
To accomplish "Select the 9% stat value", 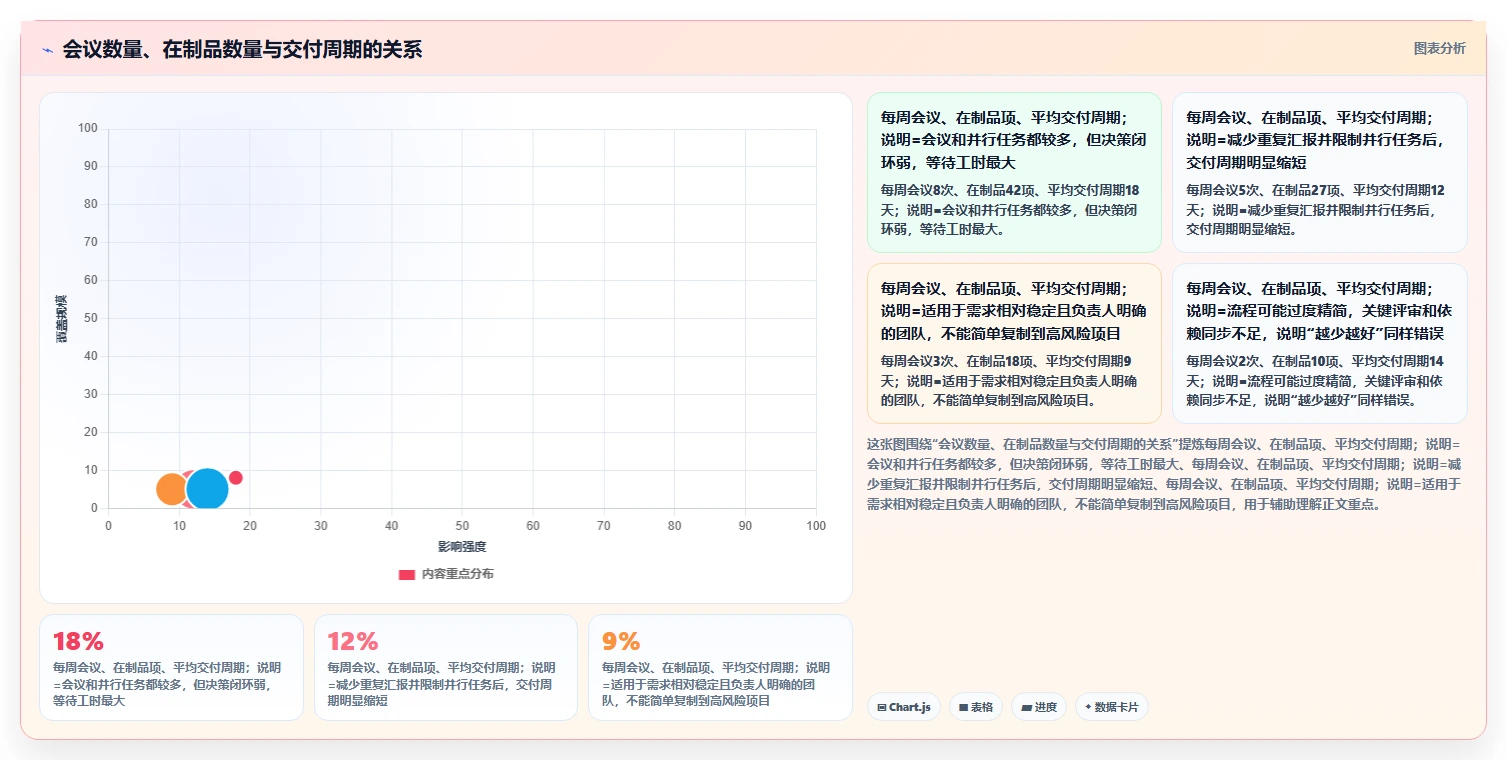I will coord(621,642).
